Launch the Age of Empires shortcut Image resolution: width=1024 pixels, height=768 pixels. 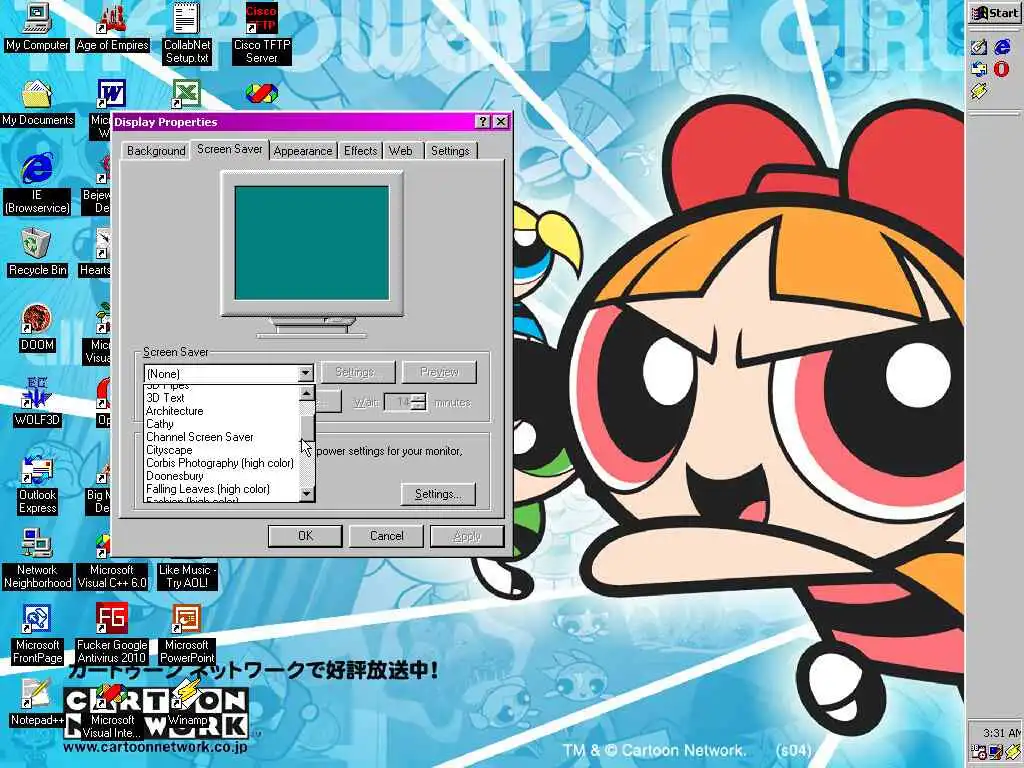[112, 29]
